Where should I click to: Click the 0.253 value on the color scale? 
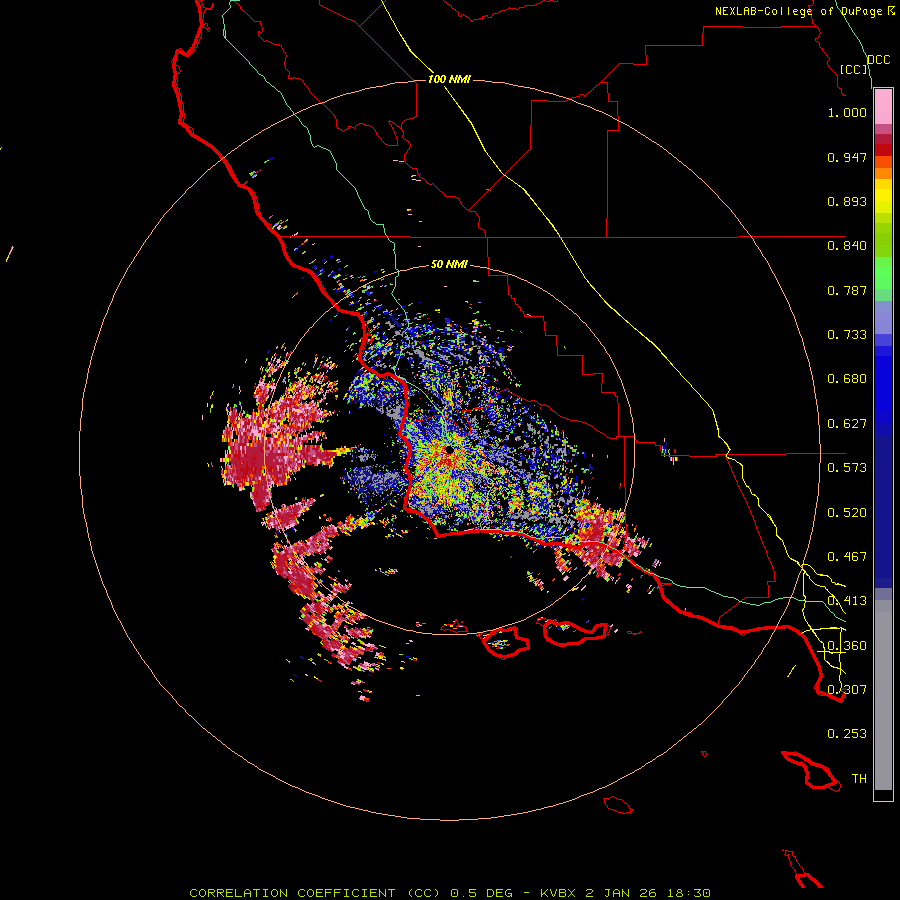point(847,734)
